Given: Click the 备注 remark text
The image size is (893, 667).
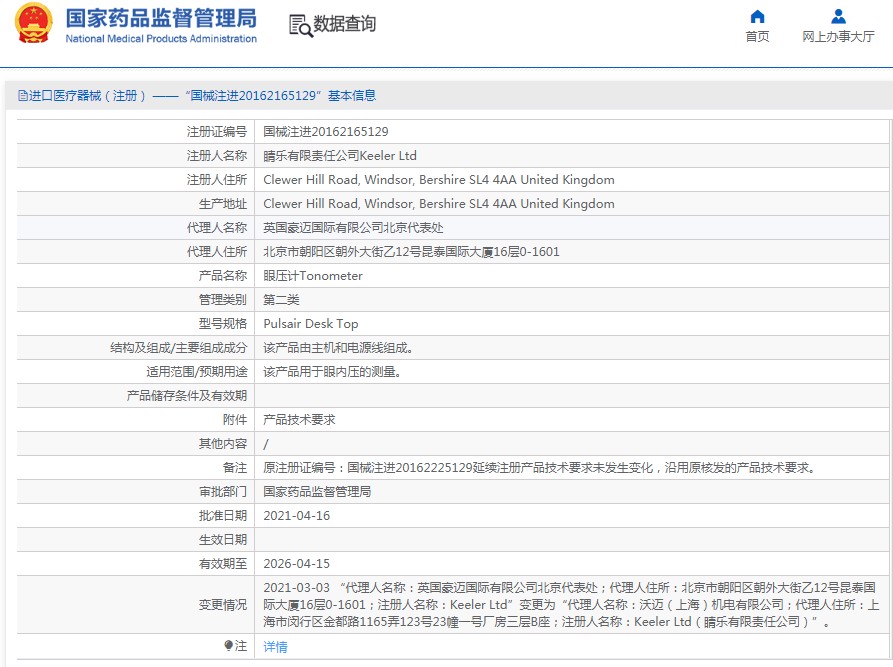Looking at the screenshot, I should (539, 468).
